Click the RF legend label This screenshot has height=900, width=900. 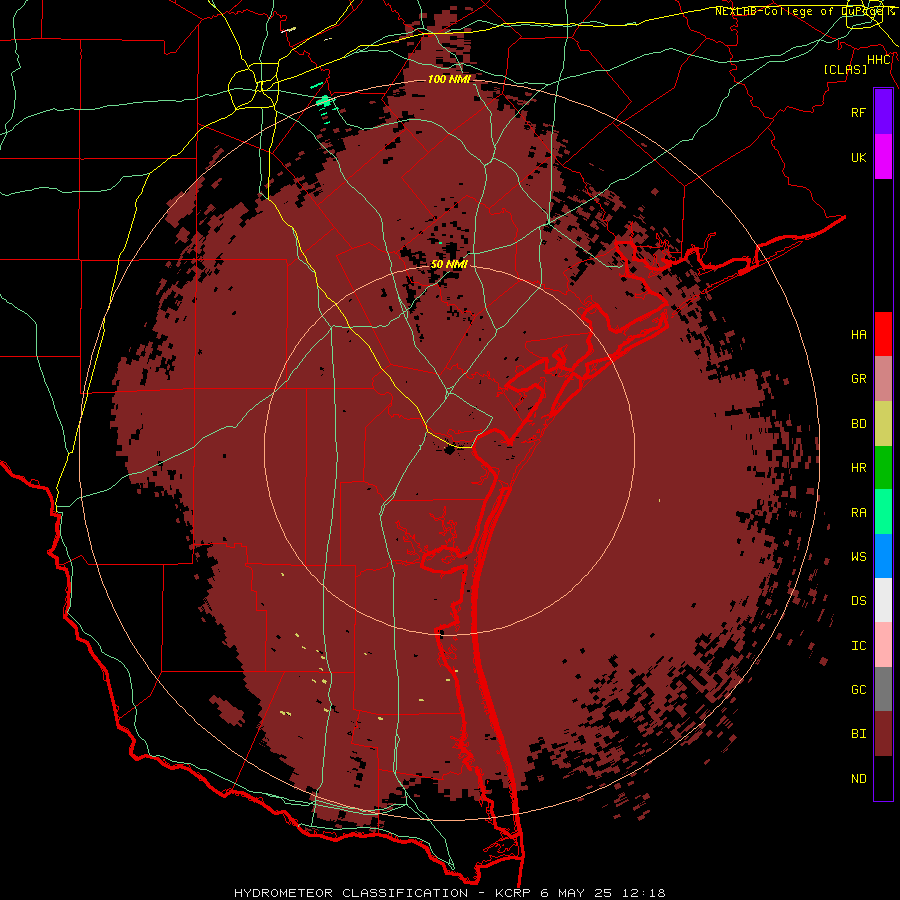(858, 112)
